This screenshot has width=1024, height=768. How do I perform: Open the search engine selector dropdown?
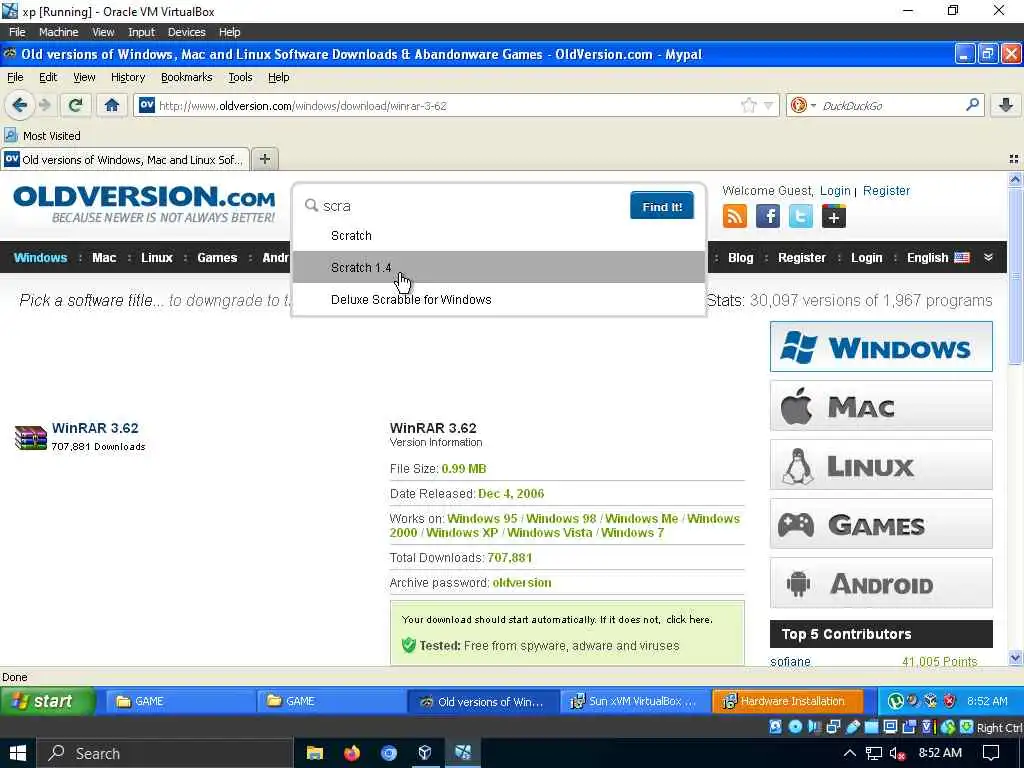tap(802, 105)
